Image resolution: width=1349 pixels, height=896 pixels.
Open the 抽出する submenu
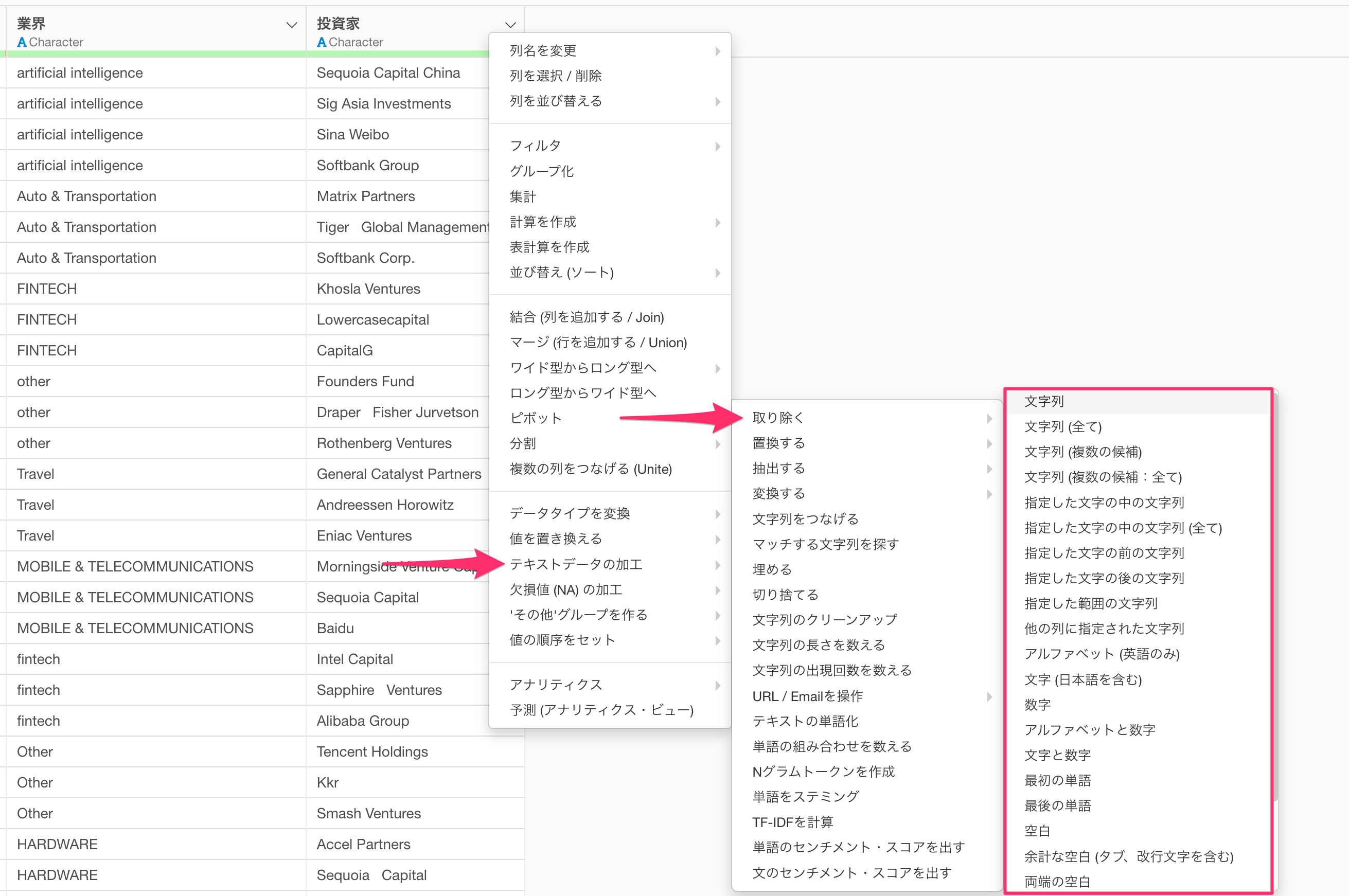pyautogui.click(x=867, y=469)
